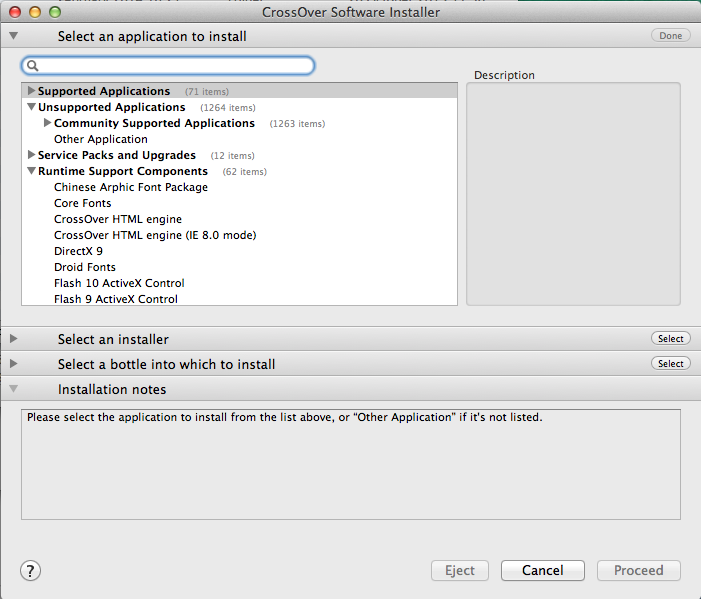Click 'Service Packs and Upgrades' label
701x599 pixels.
[117, 155]
